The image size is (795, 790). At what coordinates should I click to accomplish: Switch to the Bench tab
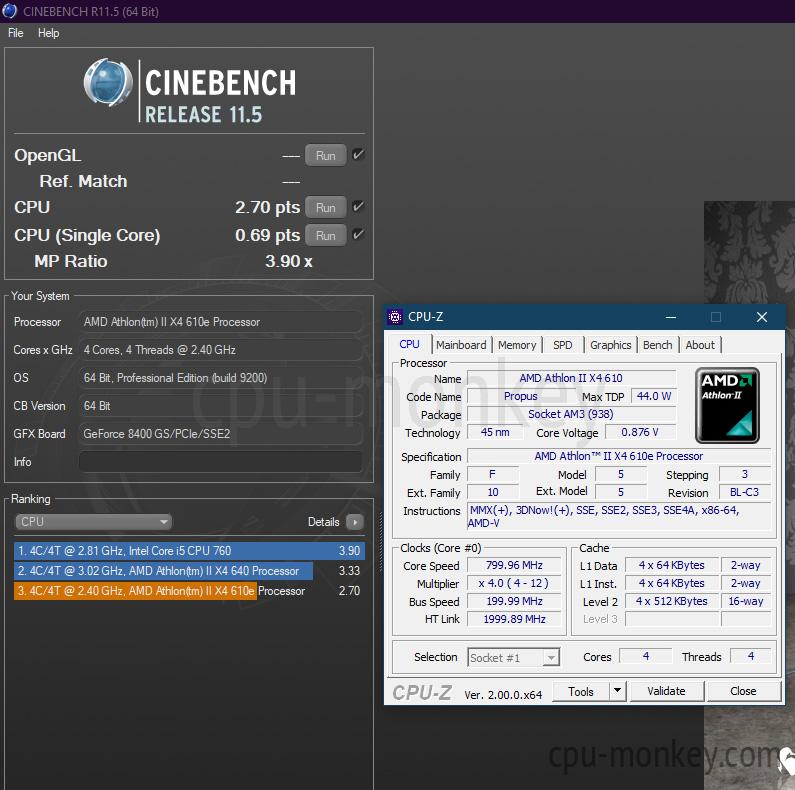(x=658, y=345)
